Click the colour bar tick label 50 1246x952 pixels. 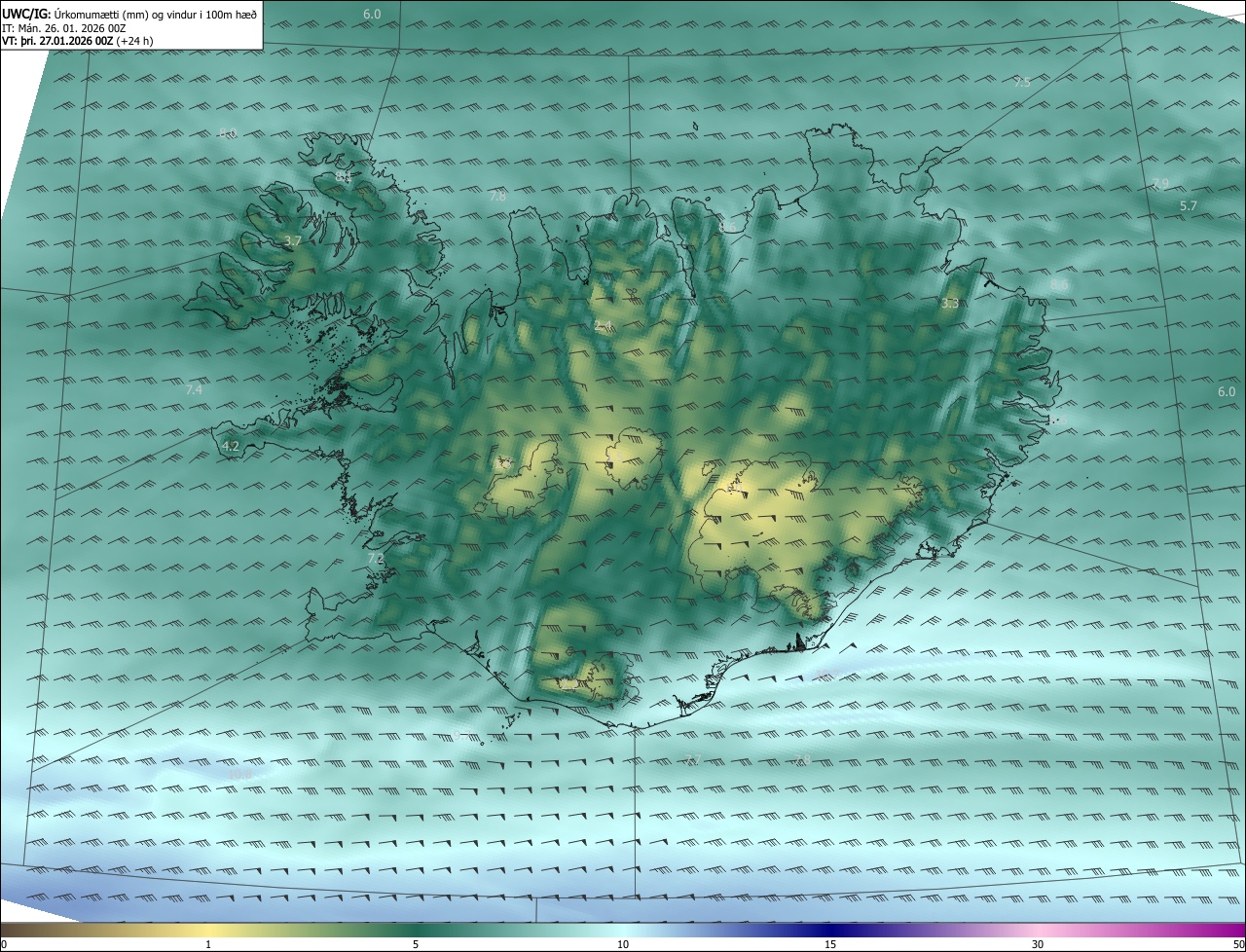(x=1238, y=944)
